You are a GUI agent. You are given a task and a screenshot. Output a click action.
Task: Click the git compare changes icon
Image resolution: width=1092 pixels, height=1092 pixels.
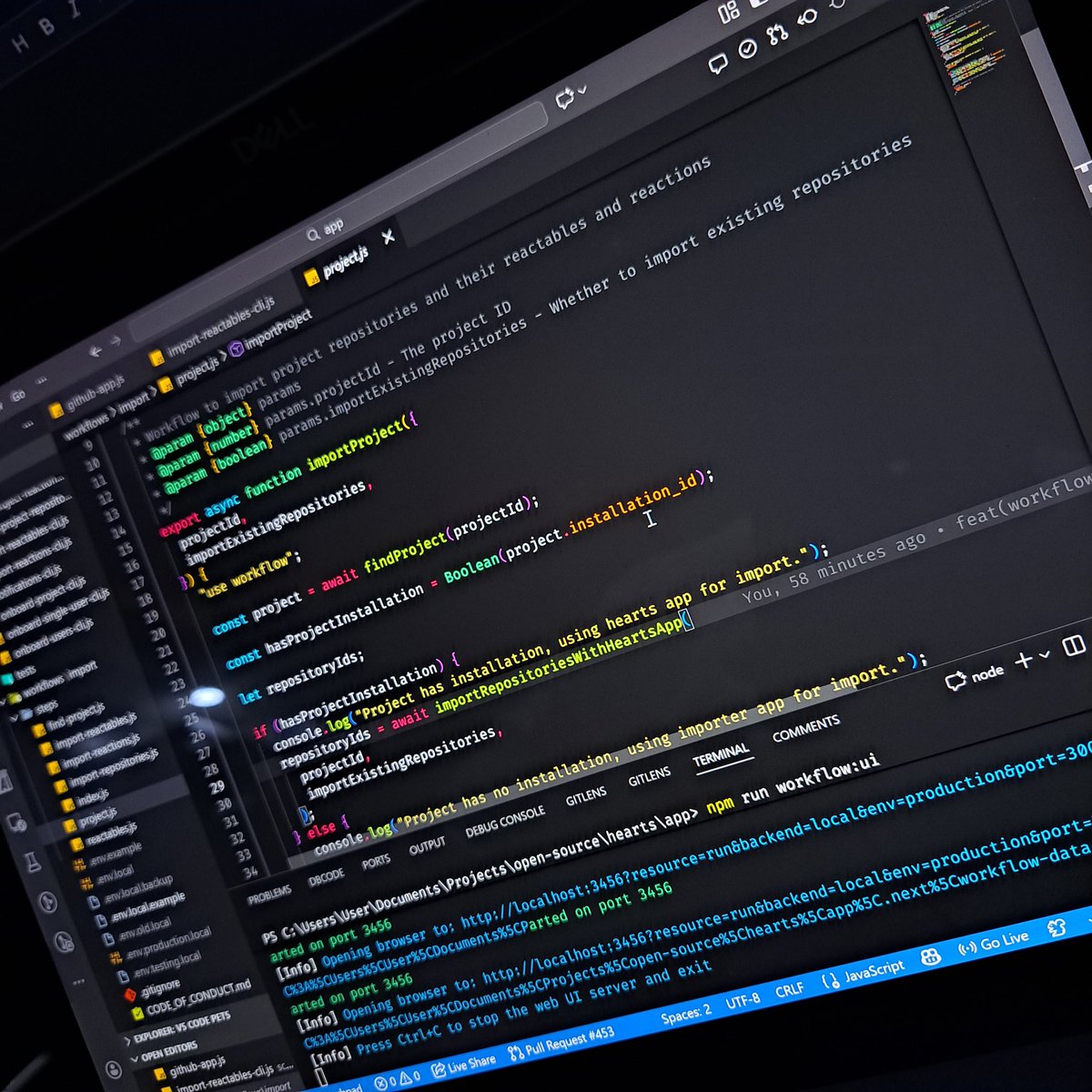pos(776,35)
